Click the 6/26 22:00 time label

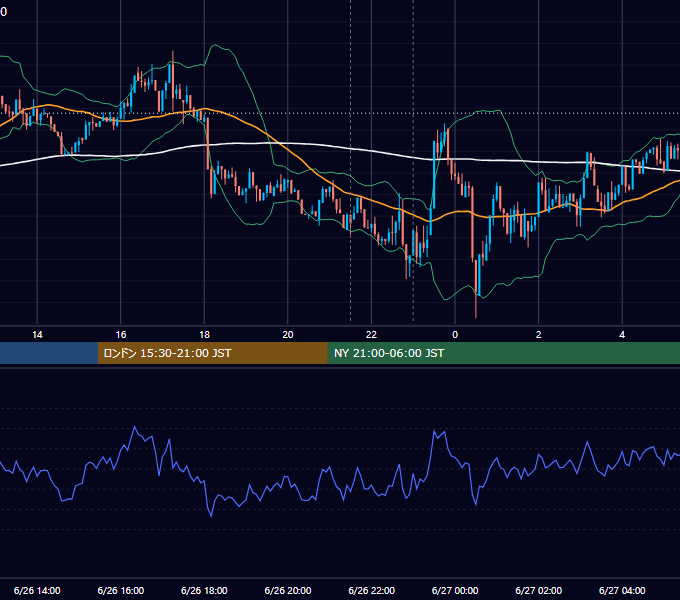[372, 590]
